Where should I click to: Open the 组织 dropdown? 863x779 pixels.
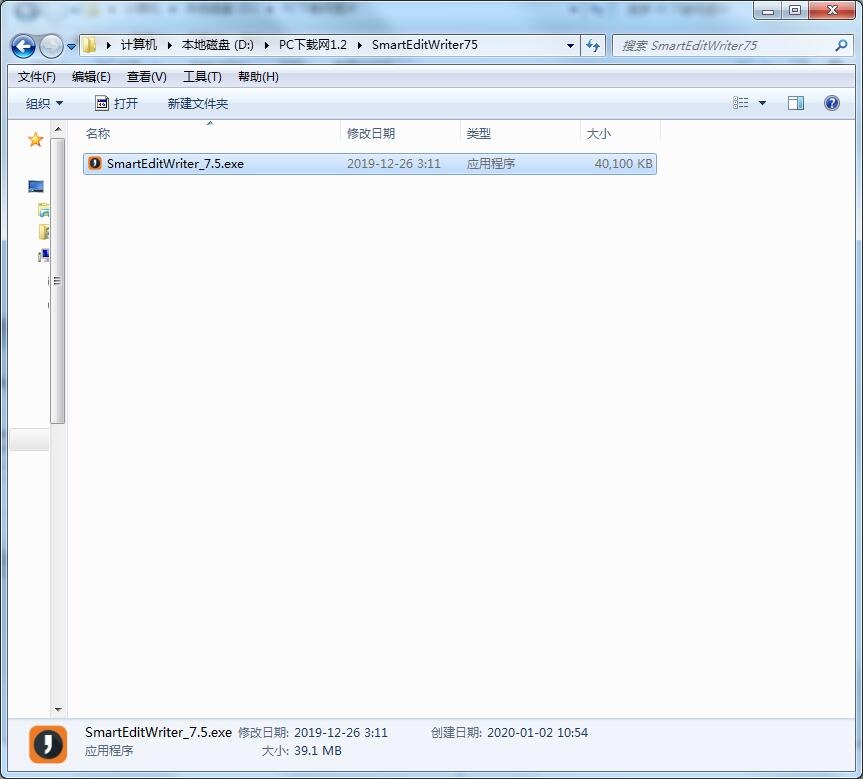(45, 103)
